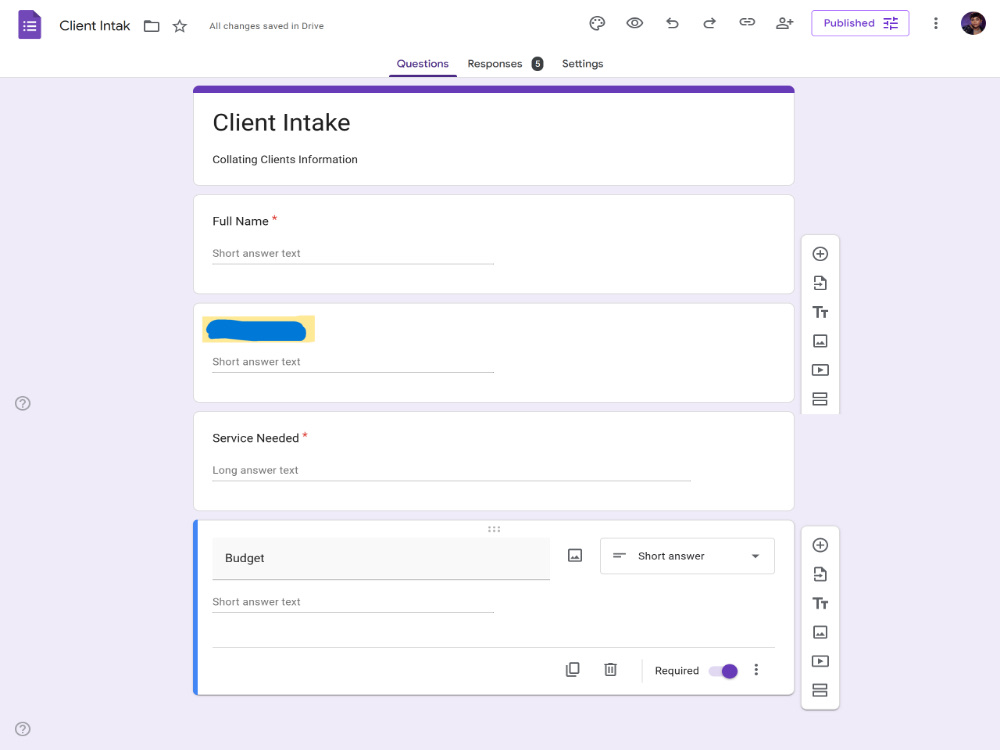Open help icon at mid left edge
This screenshot has height=750, width=1000.
click(x=23, y=403)
